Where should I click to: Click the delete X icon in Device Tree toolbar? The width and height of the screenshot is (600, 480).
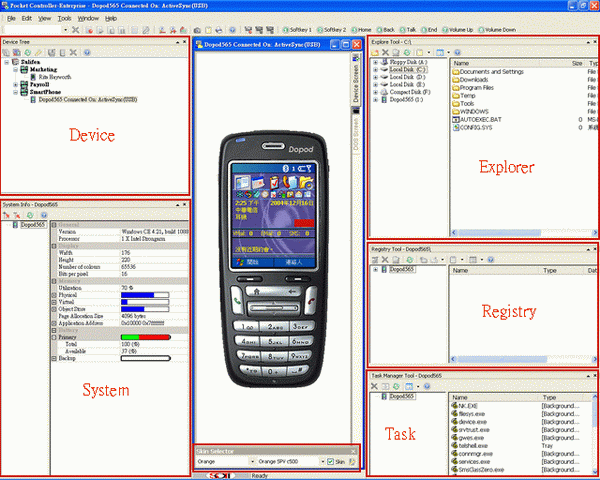[x=73, y=52]
